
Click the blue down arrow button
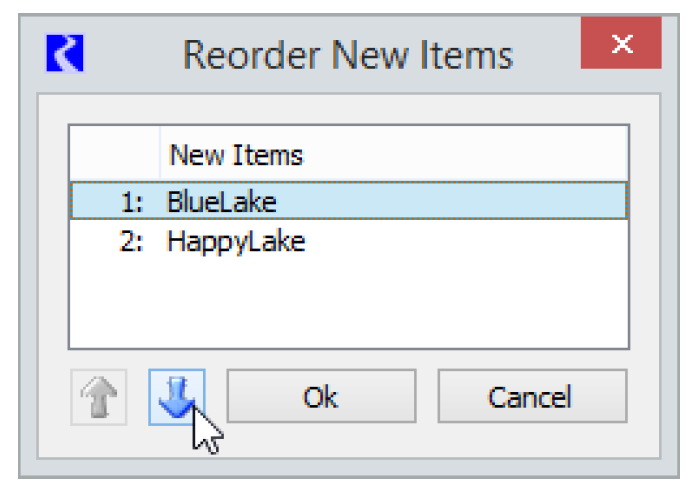[x=177, y=397]
